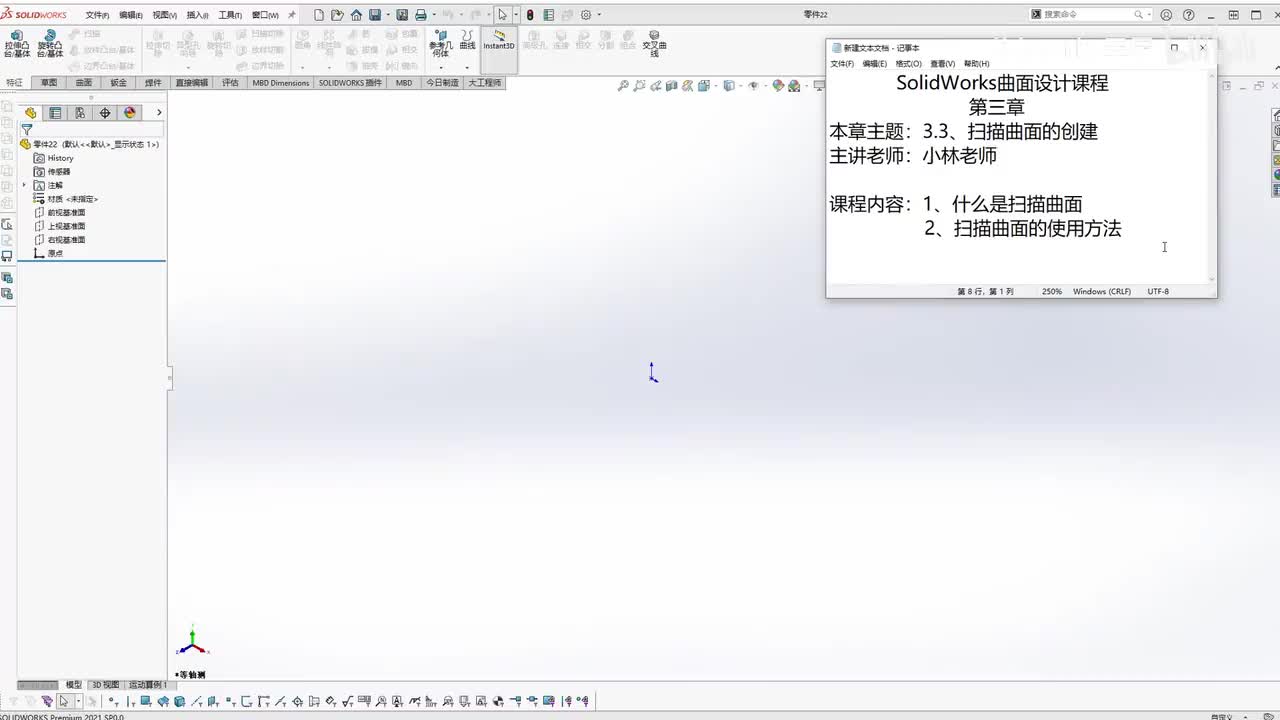
Task: Click the Select cursor tool
Action: (502, 15)
